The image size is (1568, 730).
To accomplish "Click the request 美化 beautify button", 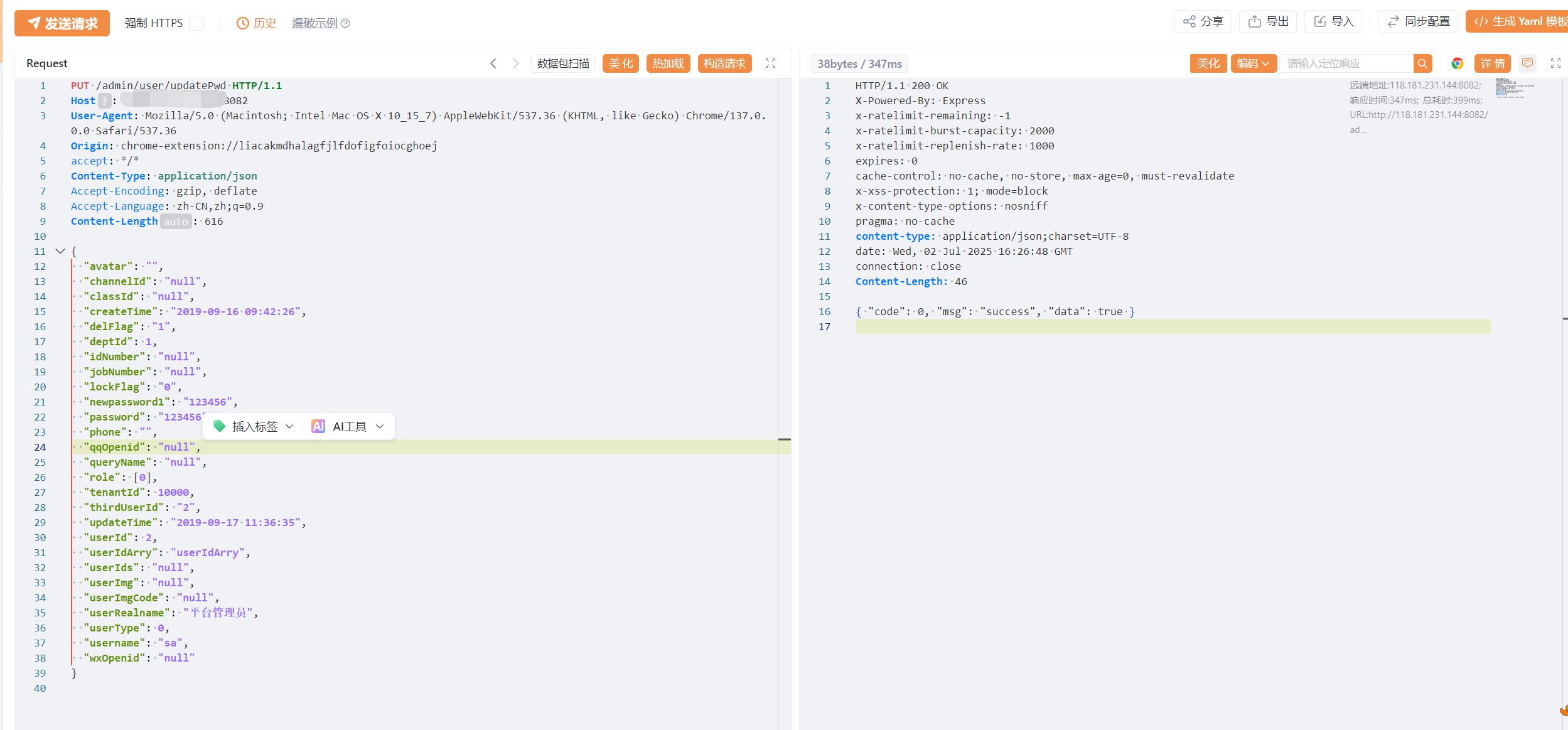I will 621,63.
